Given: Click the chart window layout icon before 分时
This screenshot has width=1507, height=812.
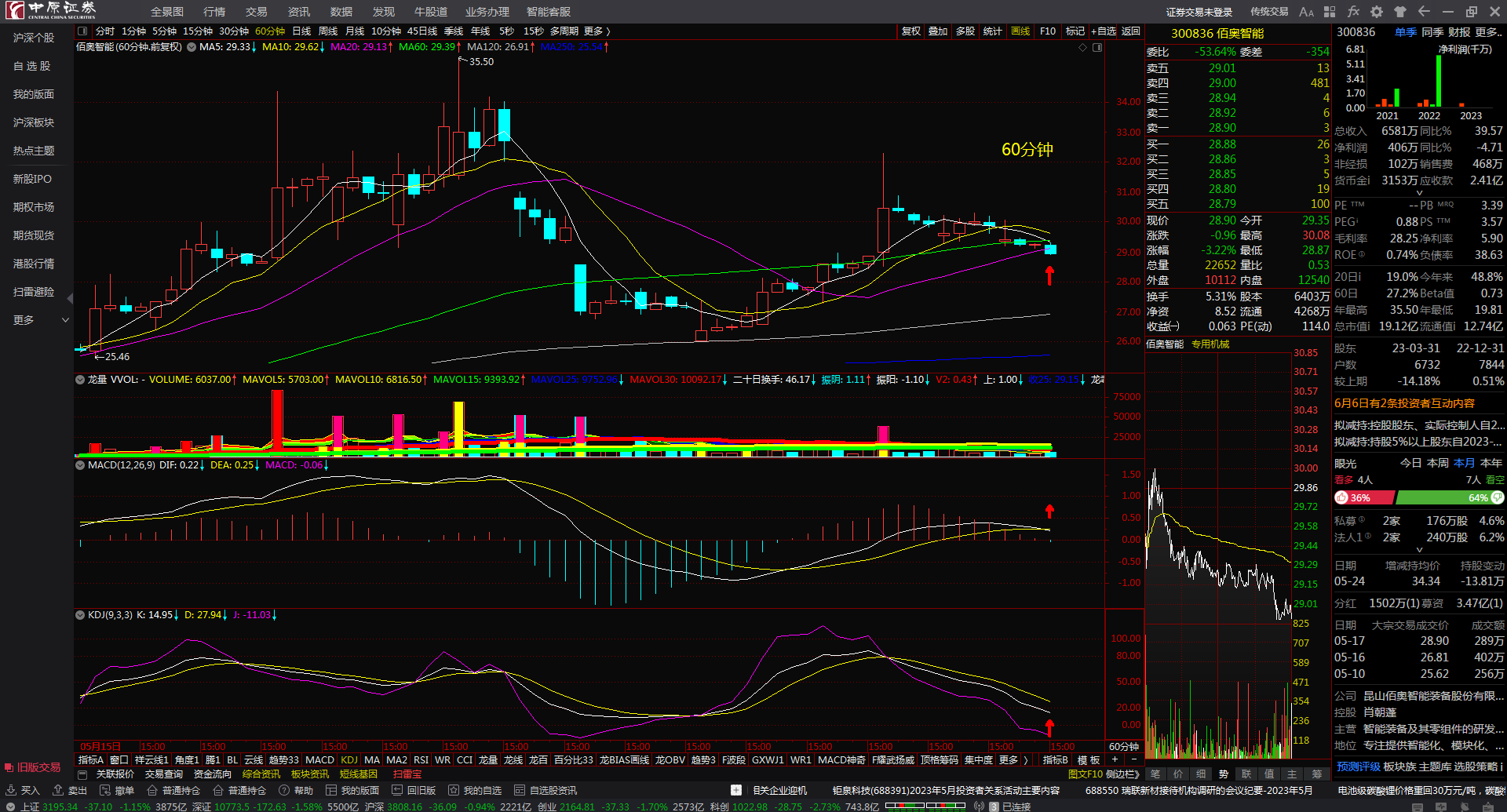Looking at the screenshot, I should (82, 31).
